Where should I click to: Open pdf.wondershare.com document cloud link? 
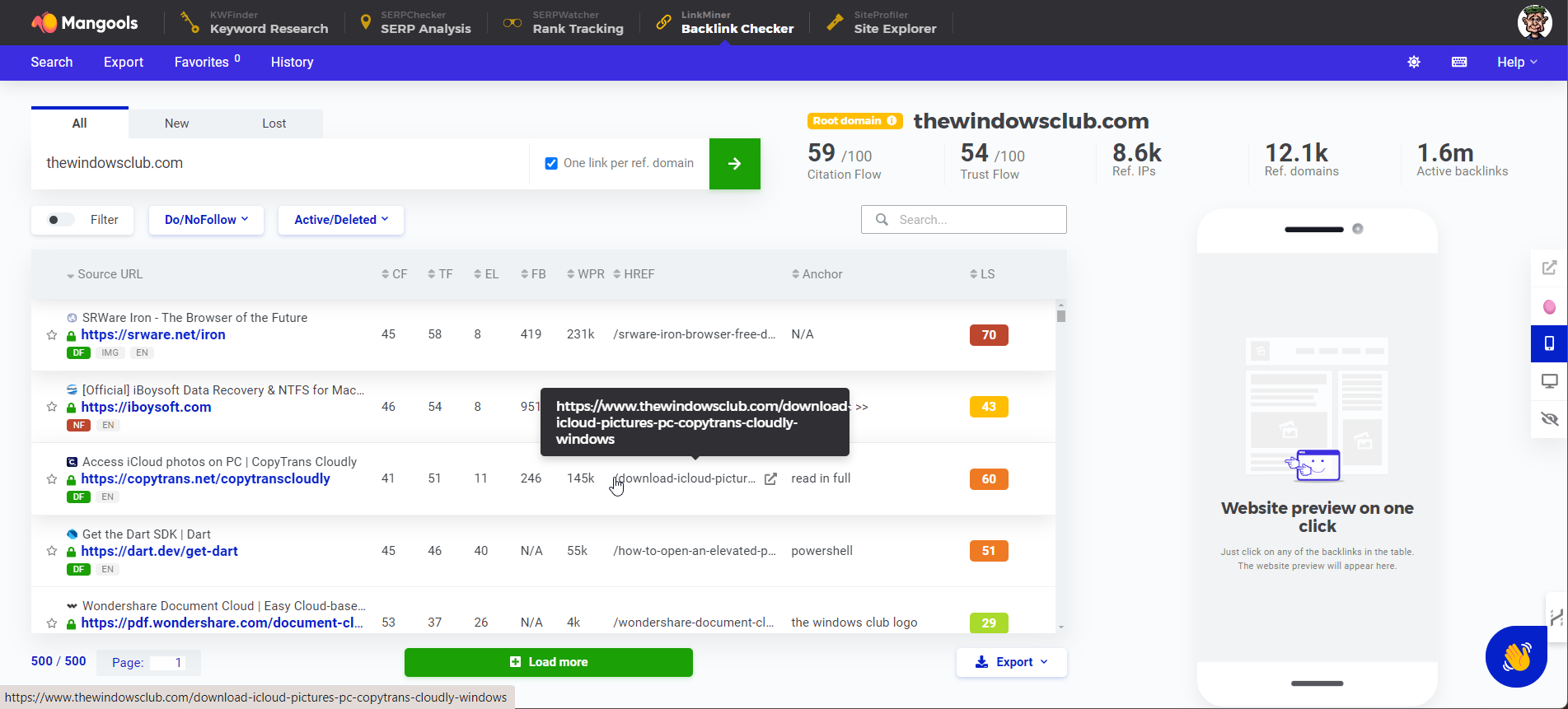point(222,623)
